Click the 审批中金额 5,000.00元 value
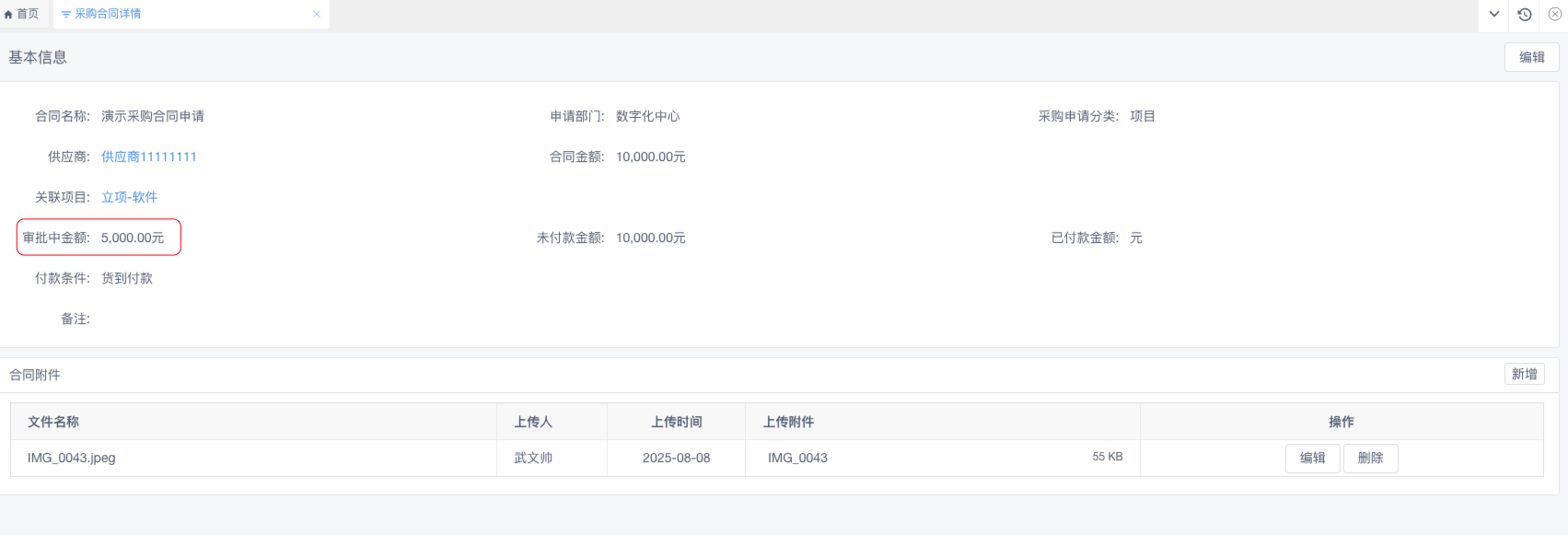This screenshot has height=535, width=1568. tap(133, 238)
